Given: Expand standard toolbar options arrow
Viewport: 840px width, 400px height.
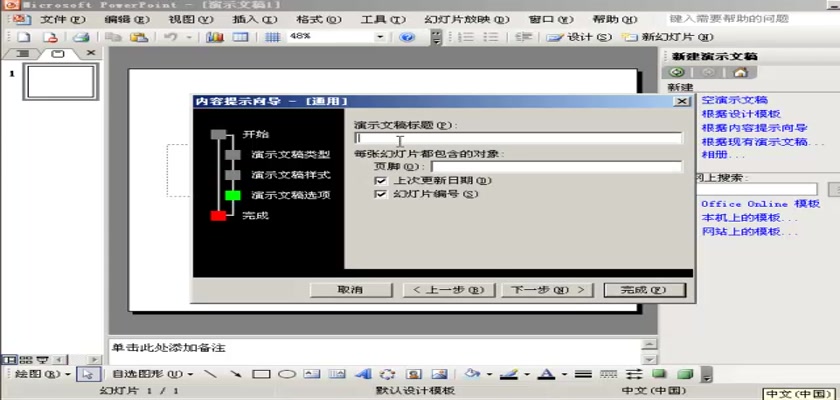Looking at the screenshot, I should click(437, 37).
